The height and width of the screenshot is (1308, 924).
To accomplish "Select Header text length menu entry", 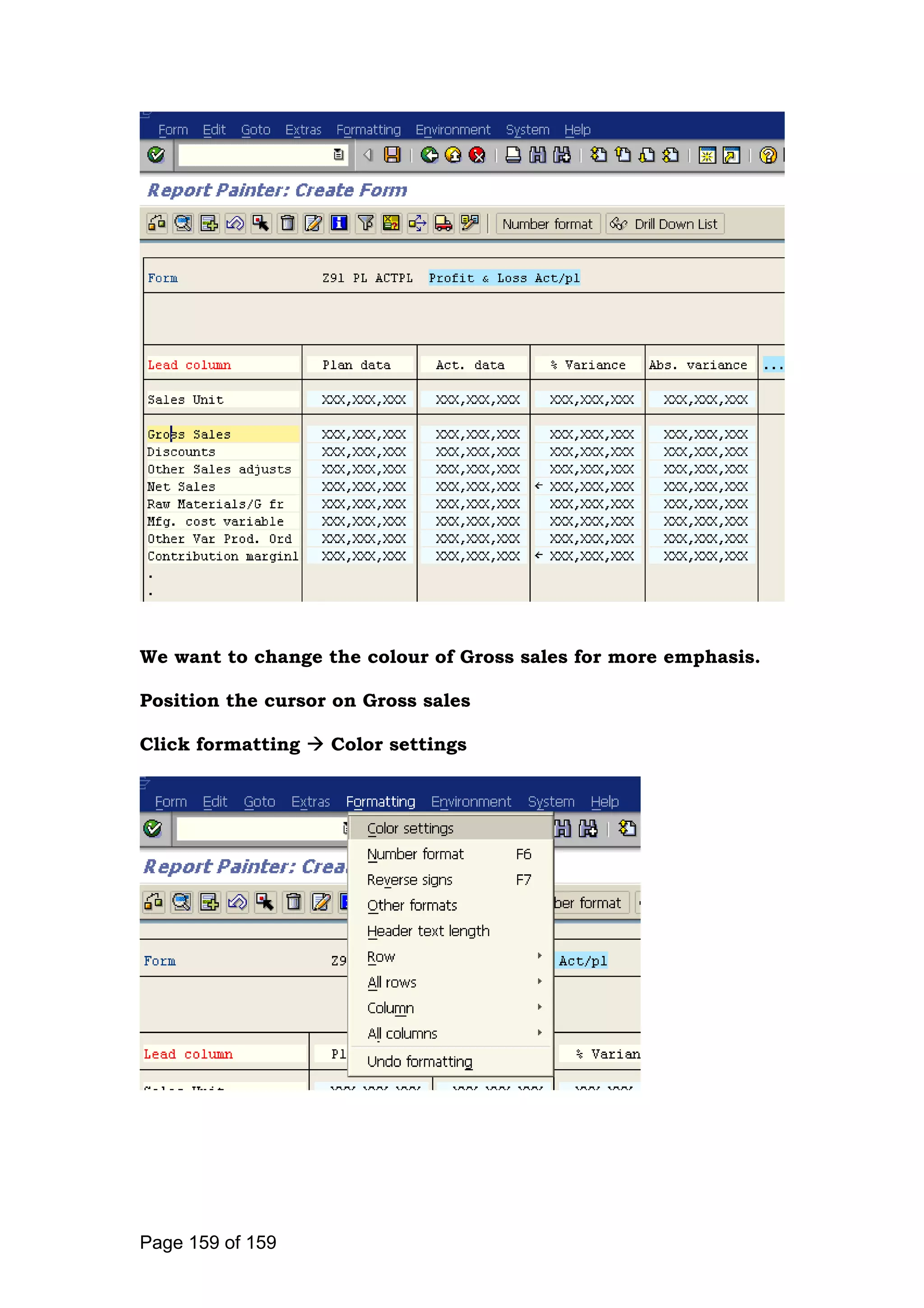I will [x=451, y=931].
